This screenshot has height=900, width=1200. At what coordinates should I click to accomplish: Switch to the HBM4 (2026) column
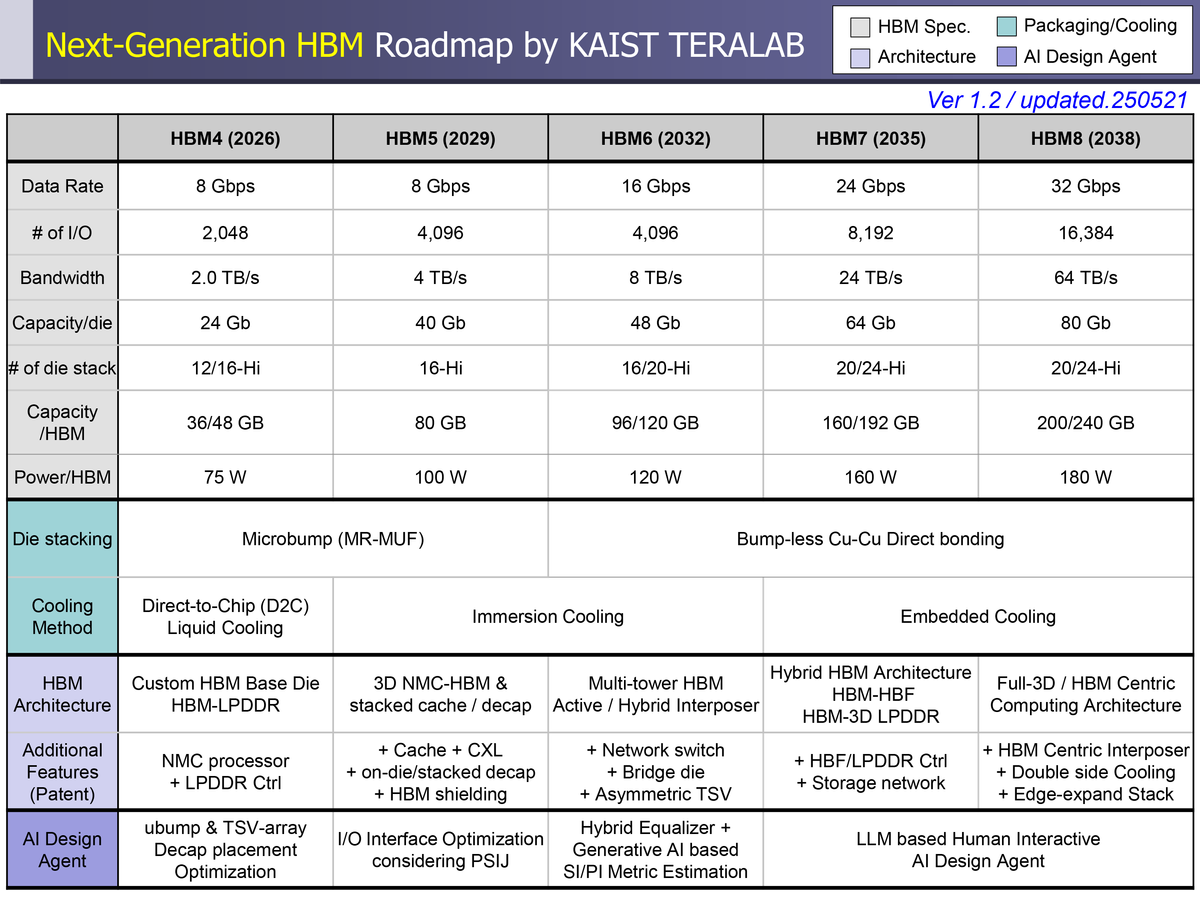pyautogui.click(x=225, y=137)
